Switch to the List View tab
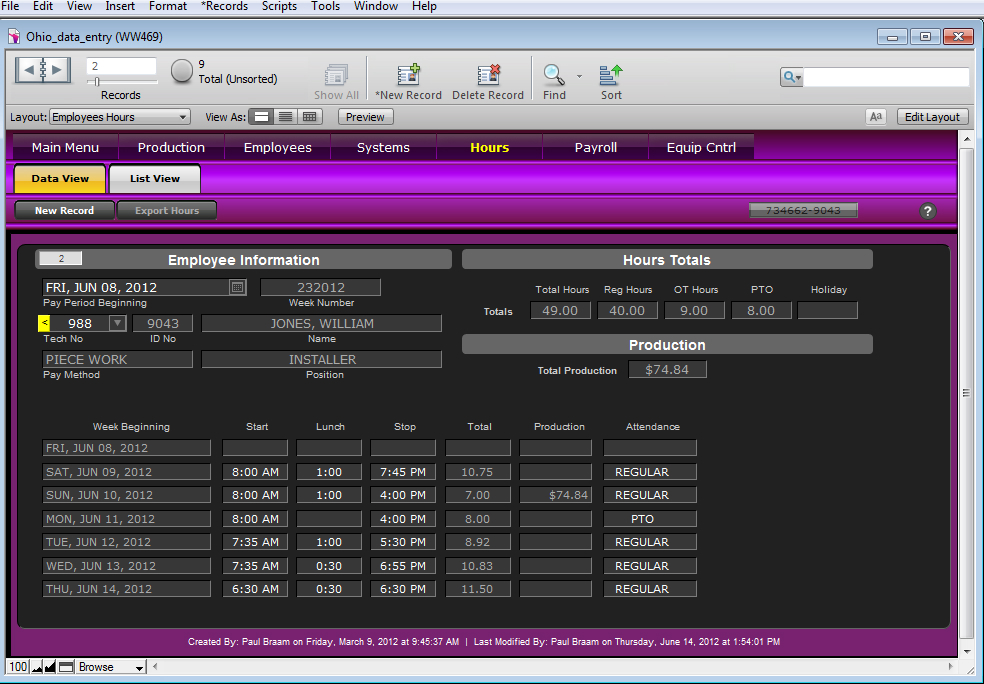 click(x=155, y=179)
